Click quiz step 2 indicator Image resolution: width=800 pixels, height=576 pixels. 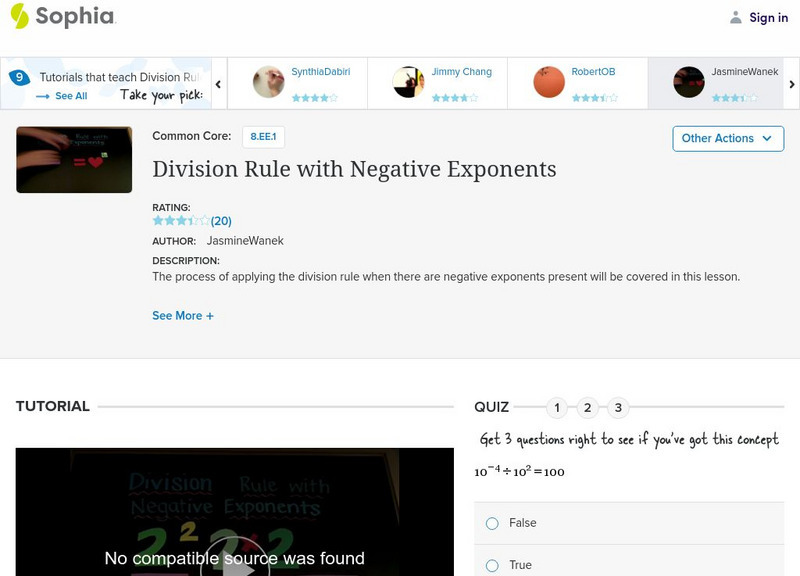tap(585, 407)
